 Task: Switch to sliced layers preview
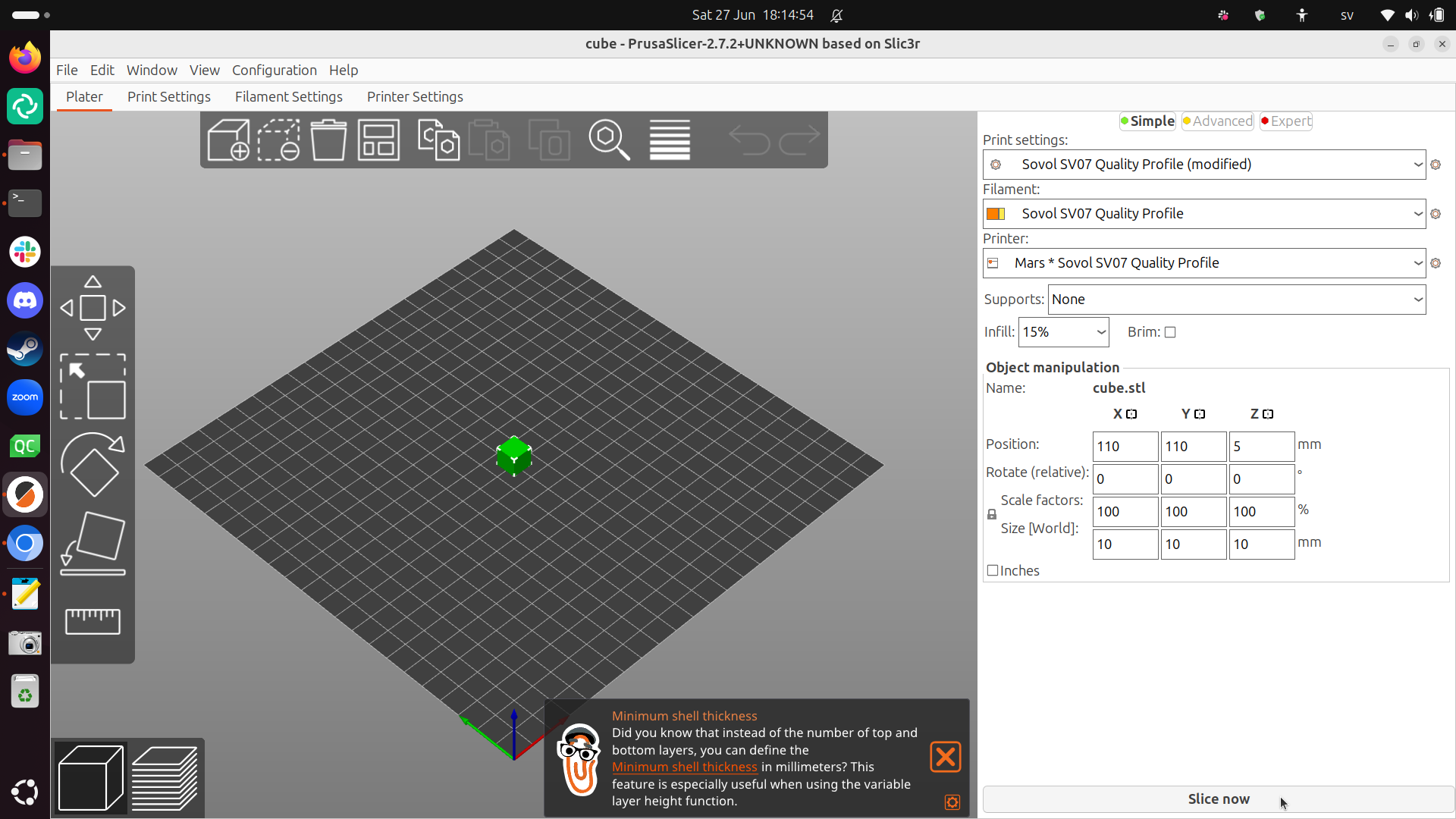pyautogui.click(x=165, y=778)
